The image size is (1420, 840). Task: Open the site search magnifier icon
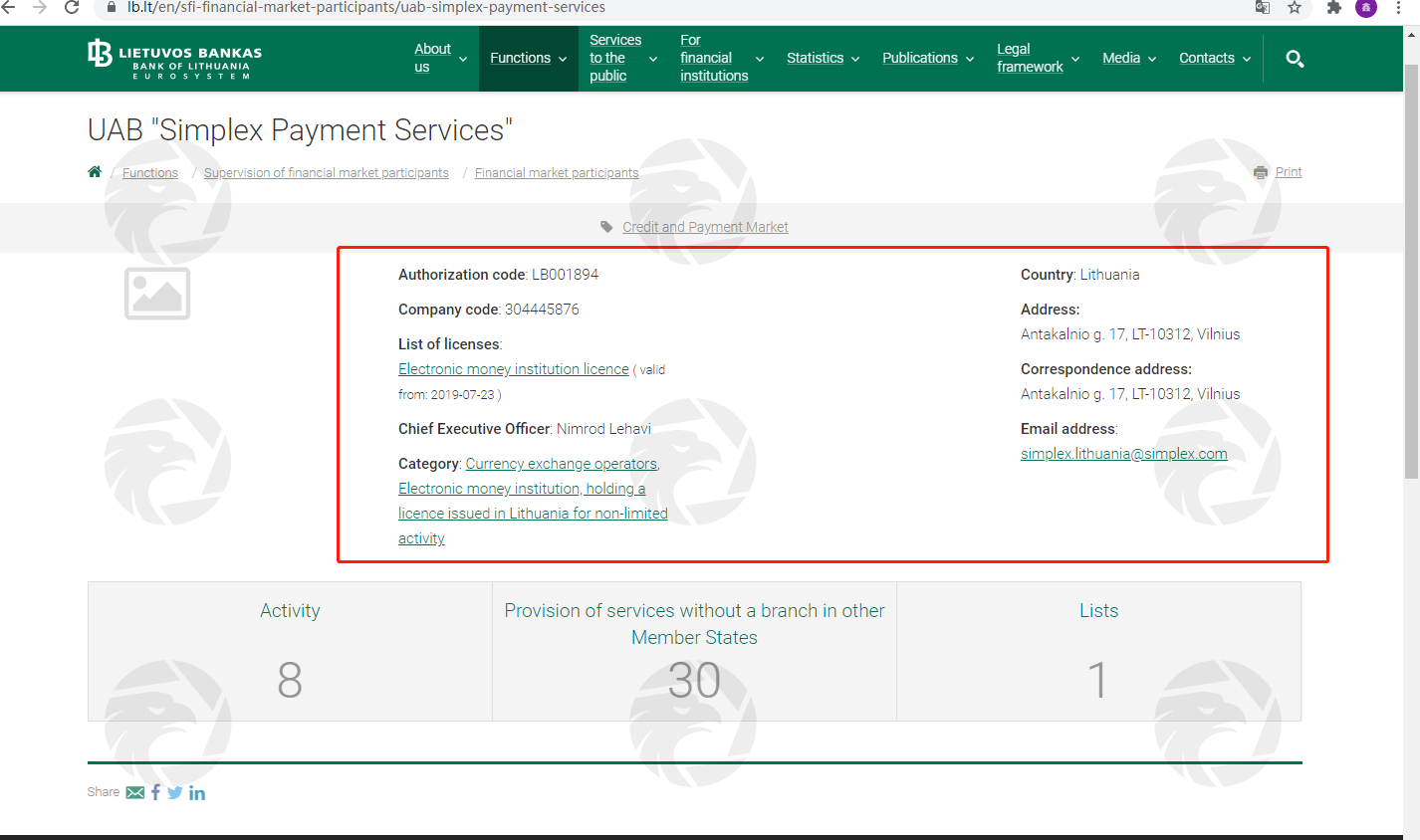pyautogui.click(x=1295, y=59)
